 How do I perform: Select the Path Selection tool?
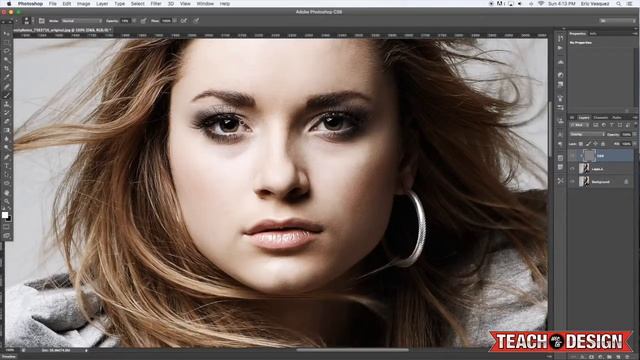click(7, 175)
